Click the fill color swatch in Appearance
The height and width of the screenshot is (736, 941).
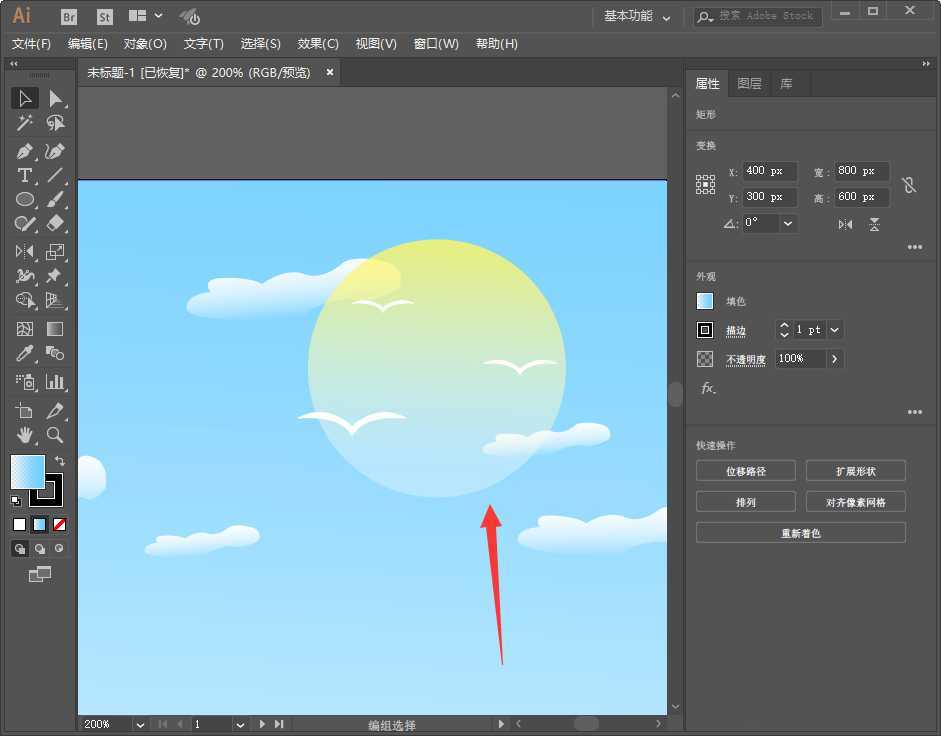[707, 300]
